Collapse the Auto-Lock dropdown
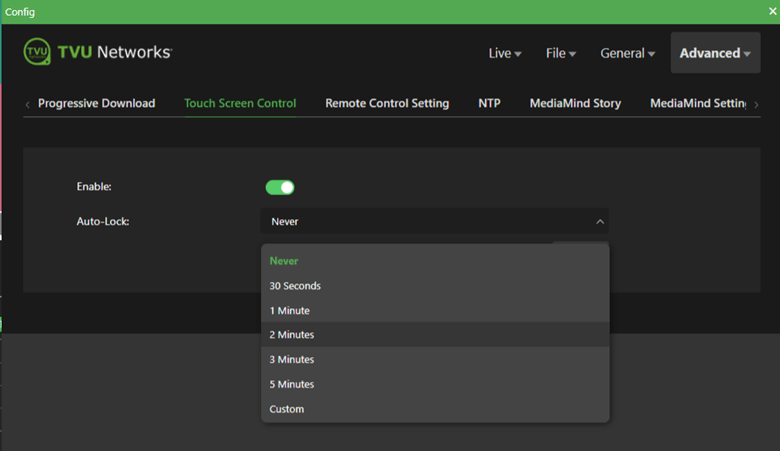The width and height of the screenshot is (780, 451). (x=600, y=221)
